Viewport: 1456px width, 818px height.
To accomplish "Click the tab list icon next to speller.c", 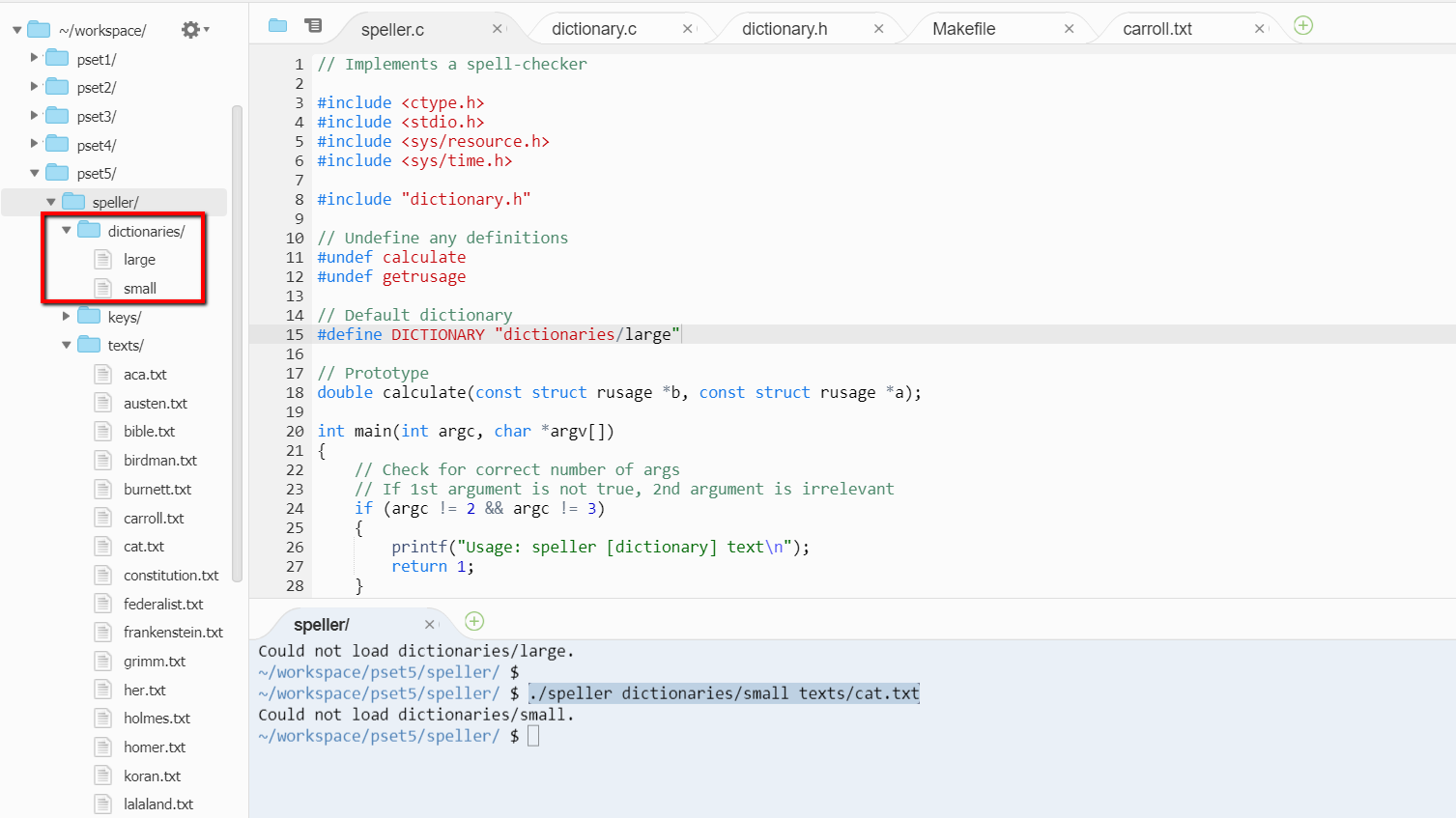I will point(313,26).
